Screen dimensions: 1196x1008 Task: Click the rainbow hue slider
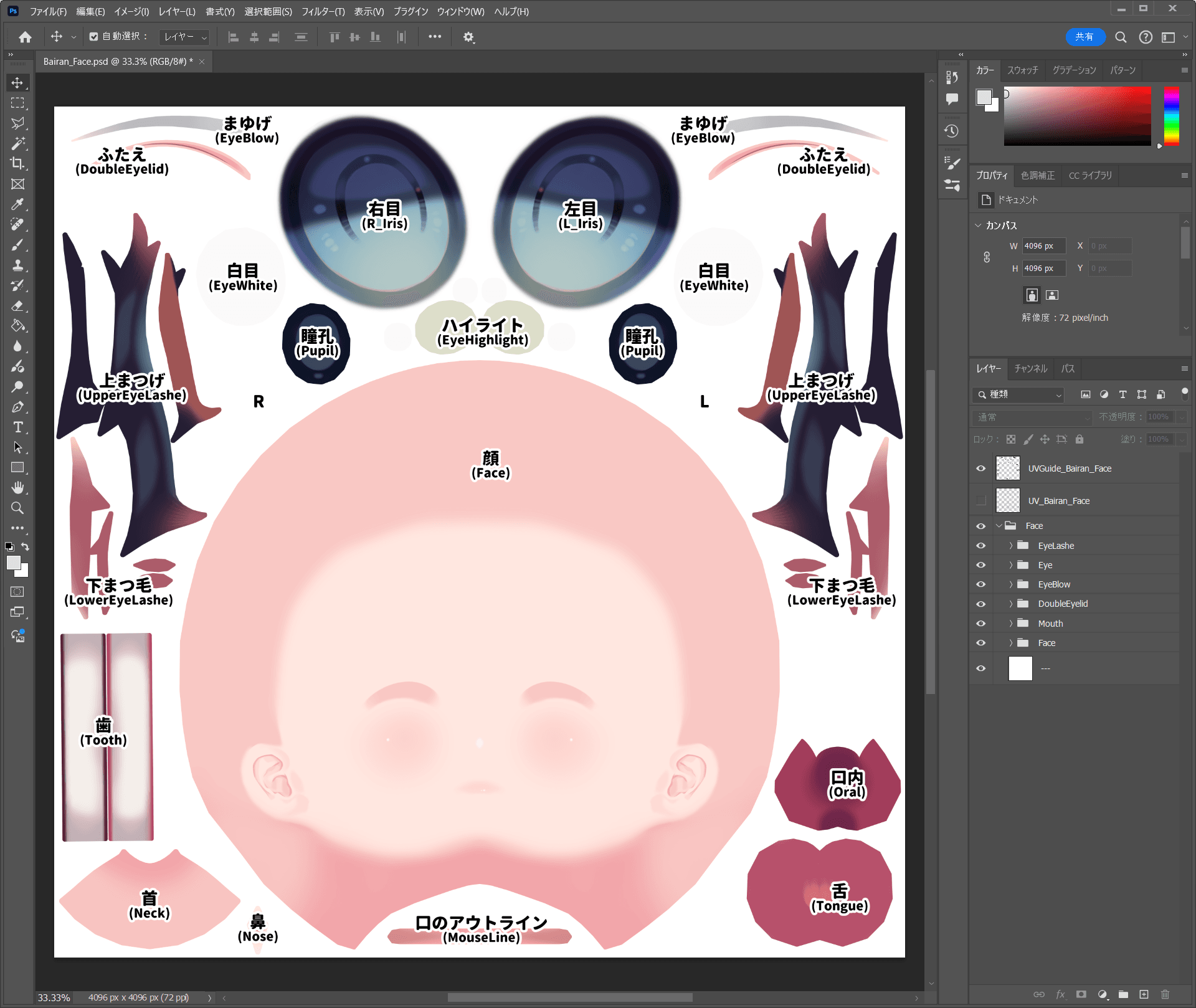tap(1172, 116)
